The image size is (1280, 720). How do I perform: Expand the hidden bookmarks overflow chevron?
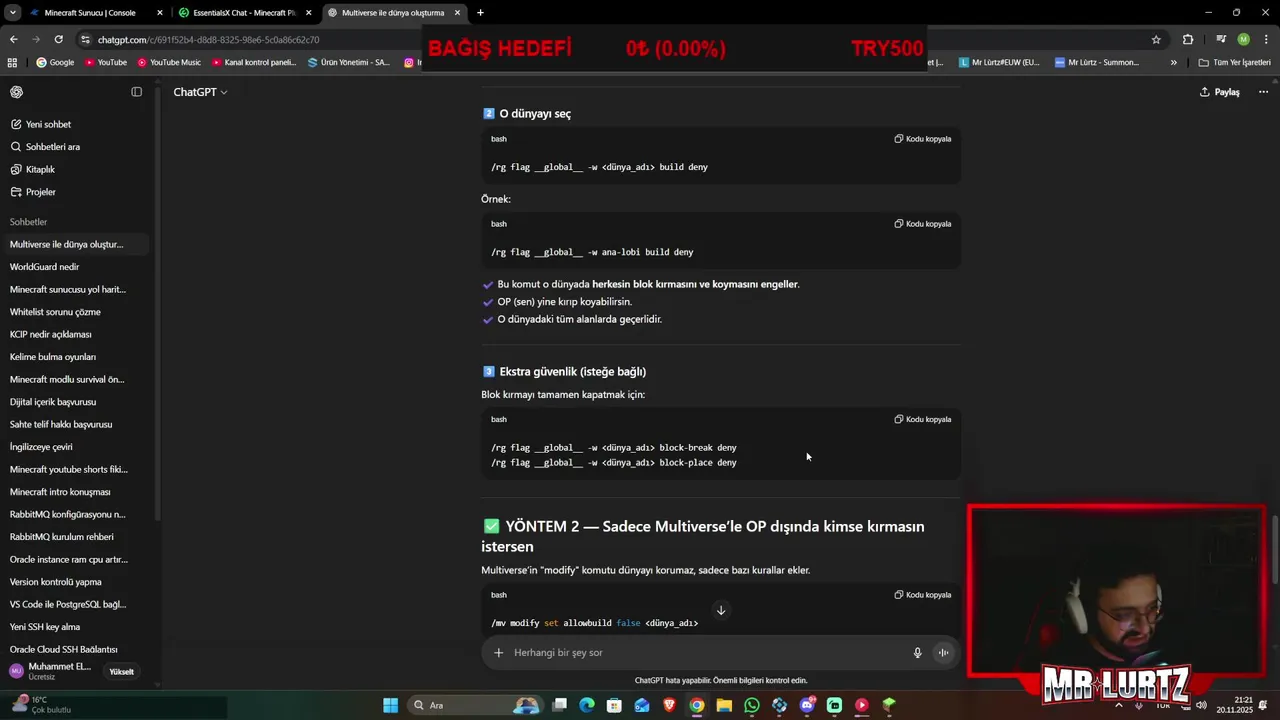click(1174, 62)
